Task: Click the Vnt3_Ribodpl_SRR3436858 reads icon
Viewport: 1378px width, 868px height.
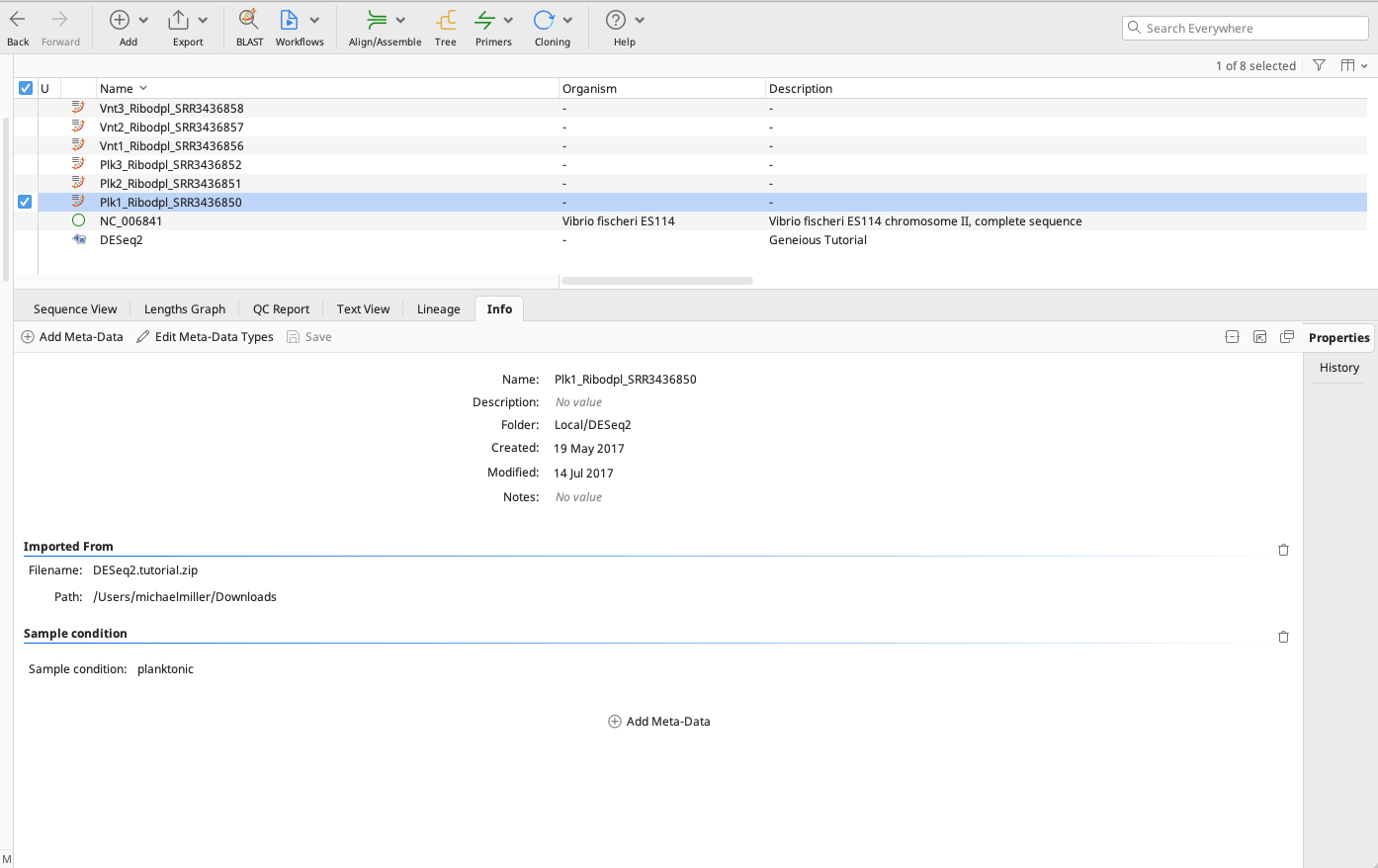Action: tap(79, 108)
